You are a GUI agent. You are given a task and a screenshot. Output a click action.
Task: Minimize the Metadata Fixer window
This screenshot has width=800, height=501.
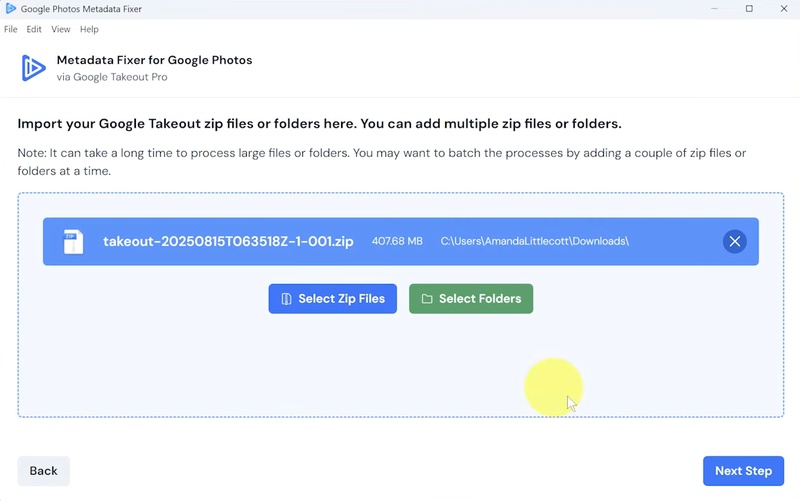(x=714, y=9)
